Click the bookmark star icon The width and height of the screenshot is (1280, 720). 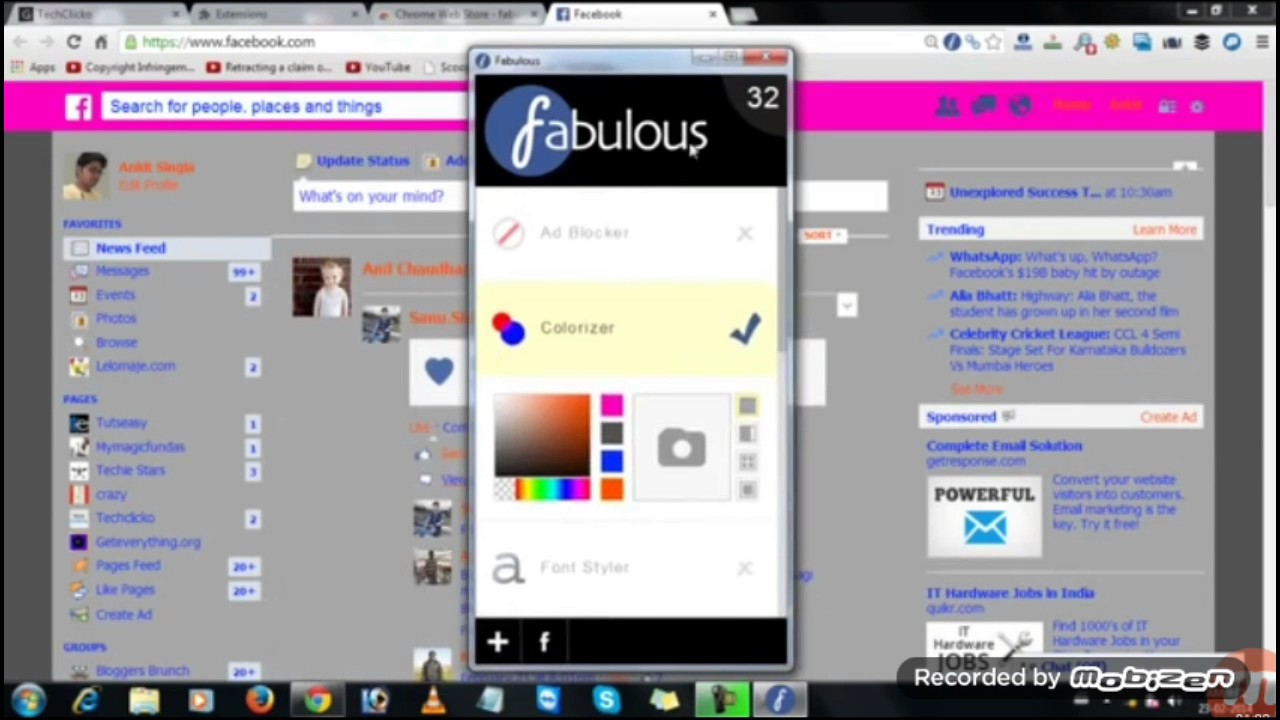[993, 42]
